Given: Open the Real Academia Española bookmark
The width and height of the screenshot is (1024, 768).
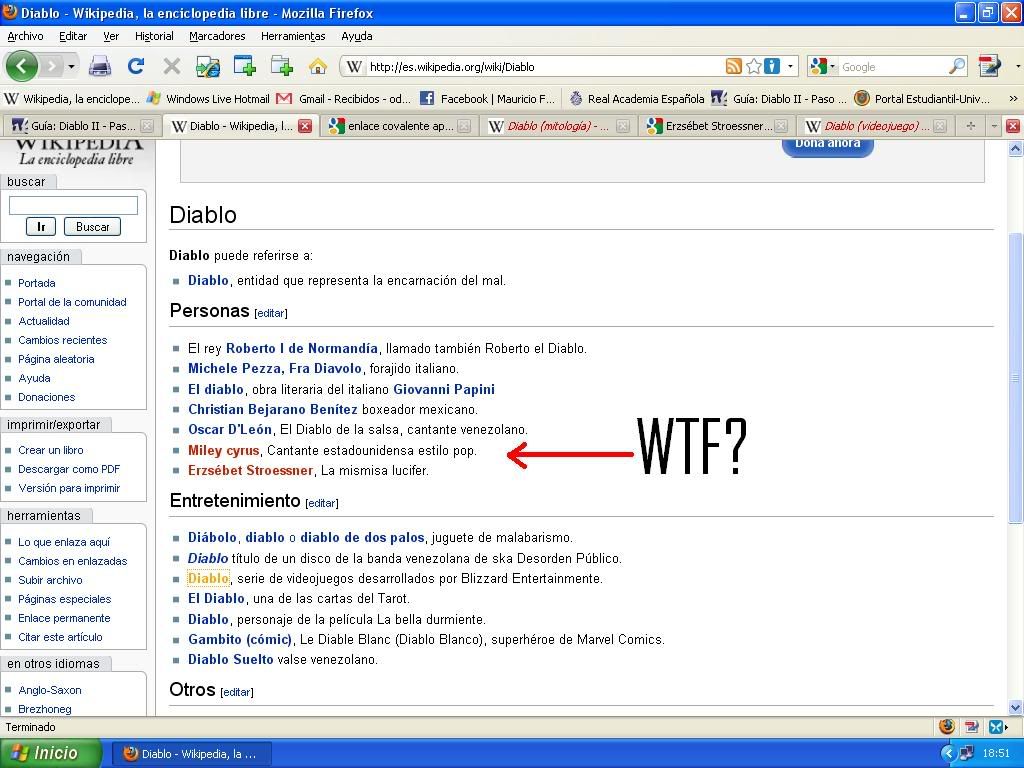Looking at the screenshot, I should (637, 99).
